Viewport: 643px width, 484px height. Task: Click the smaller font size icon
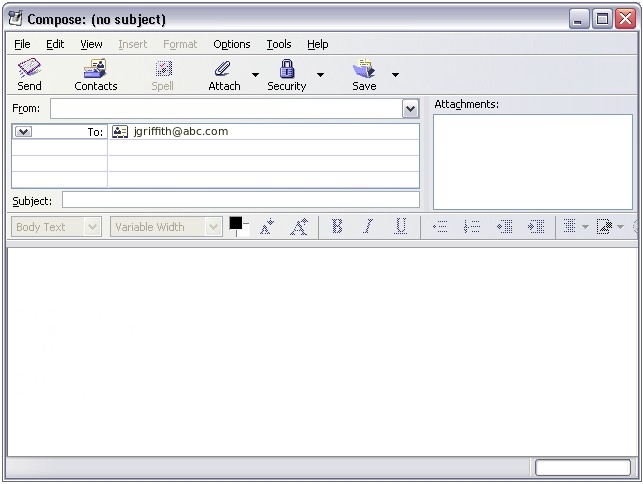267,227
